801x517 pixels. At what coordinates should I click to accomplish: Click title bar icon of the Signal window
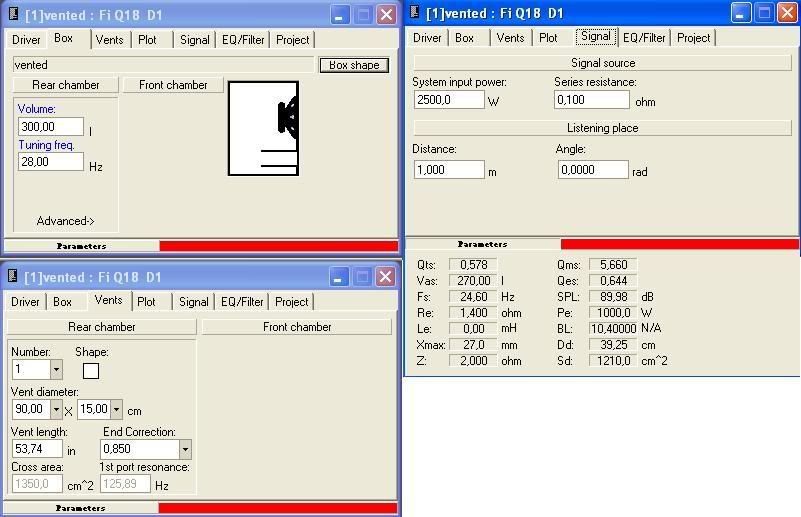[413, 13]
